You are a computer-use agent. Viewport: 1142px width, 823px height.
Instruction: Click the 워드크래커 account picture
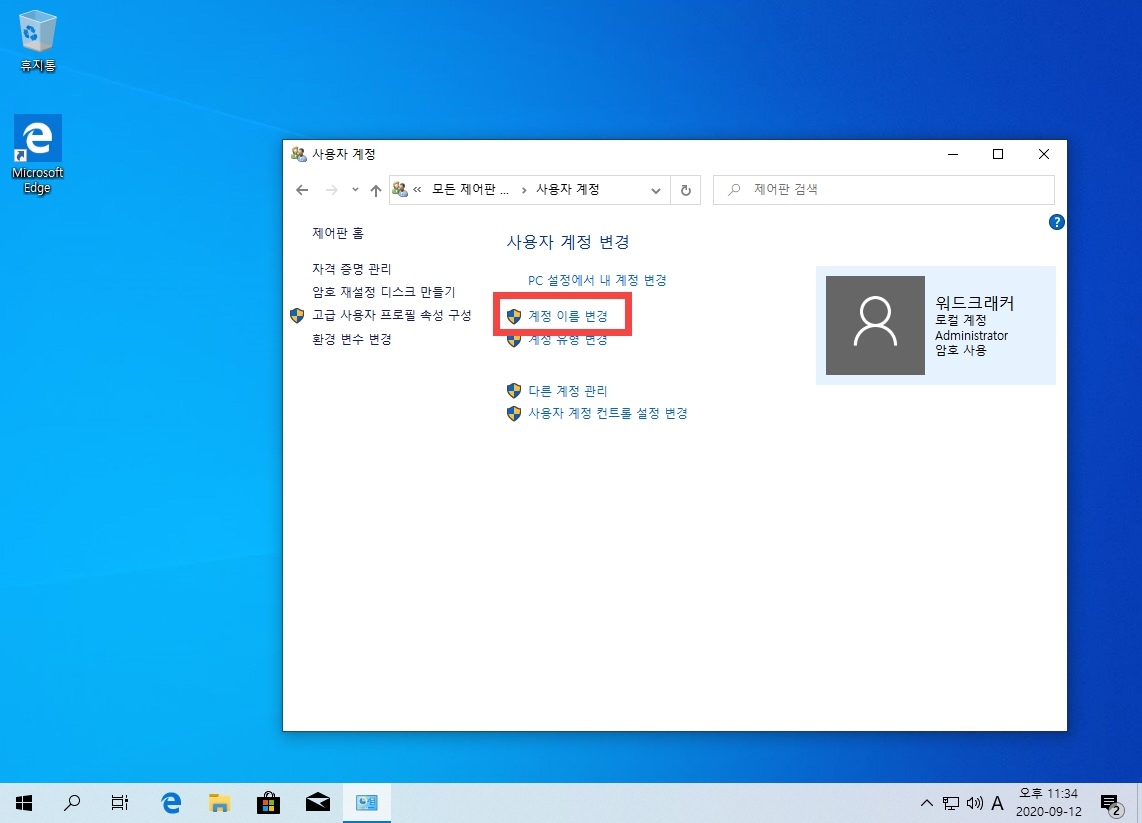pyautogui.click(x=875, y=325)
